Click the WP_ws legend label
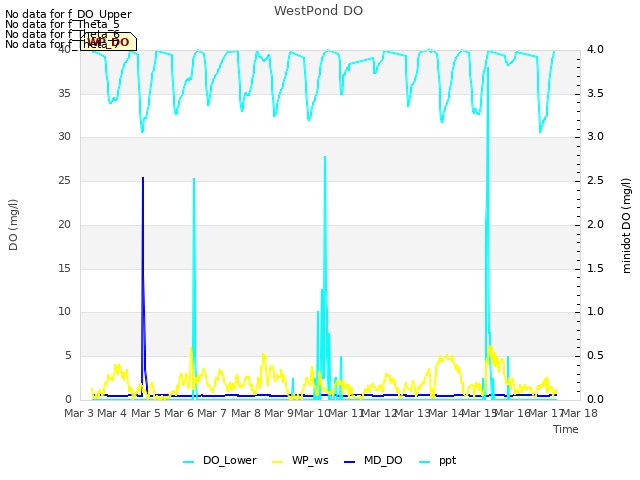Image resolution: width=640 pixels, height=480 pixels. 310,460
